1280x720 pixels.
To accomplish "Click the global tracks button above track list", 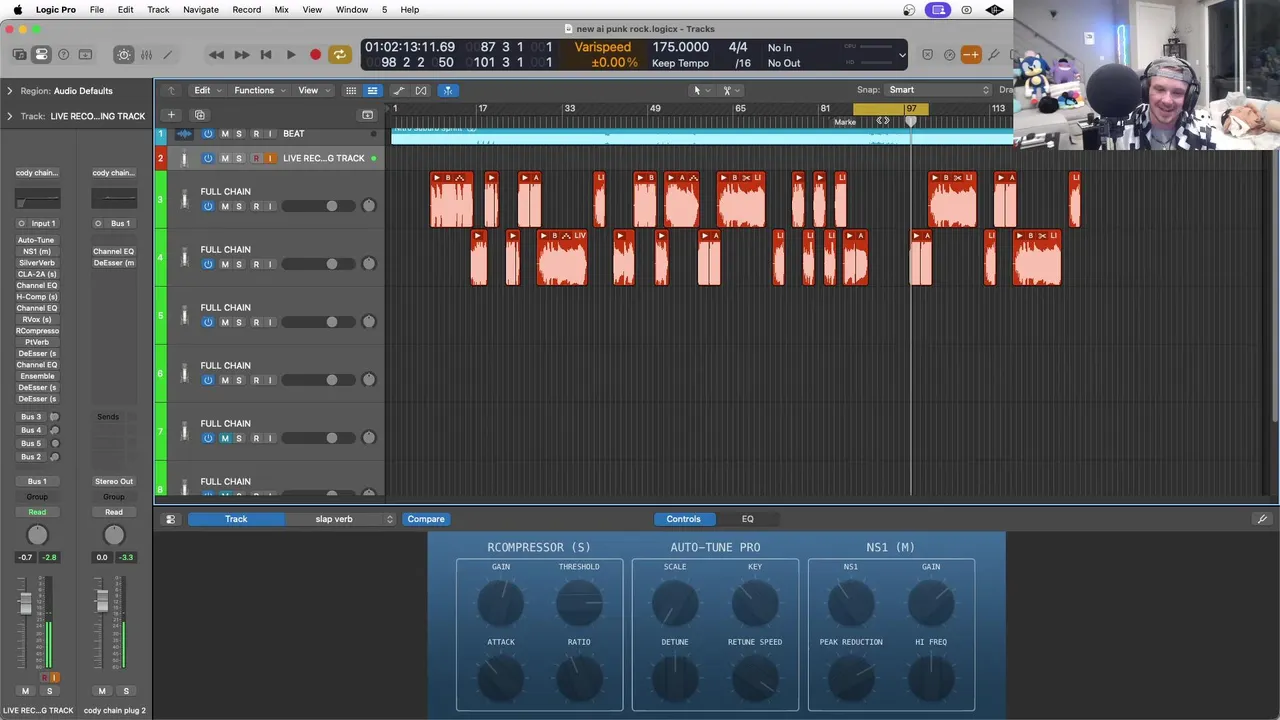I will point(368,115).
